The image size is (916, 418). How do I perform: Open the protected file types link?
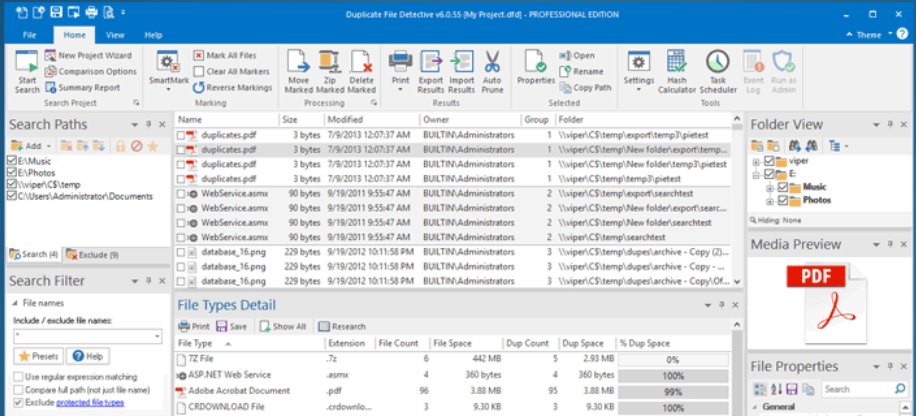pyautogui.click(x=90, y=403)
